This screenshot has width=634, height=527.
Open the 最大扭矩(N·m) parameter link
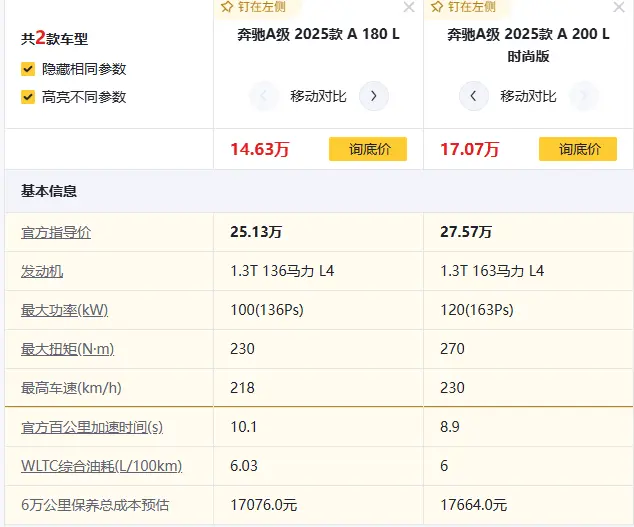[x=68, y=349]
